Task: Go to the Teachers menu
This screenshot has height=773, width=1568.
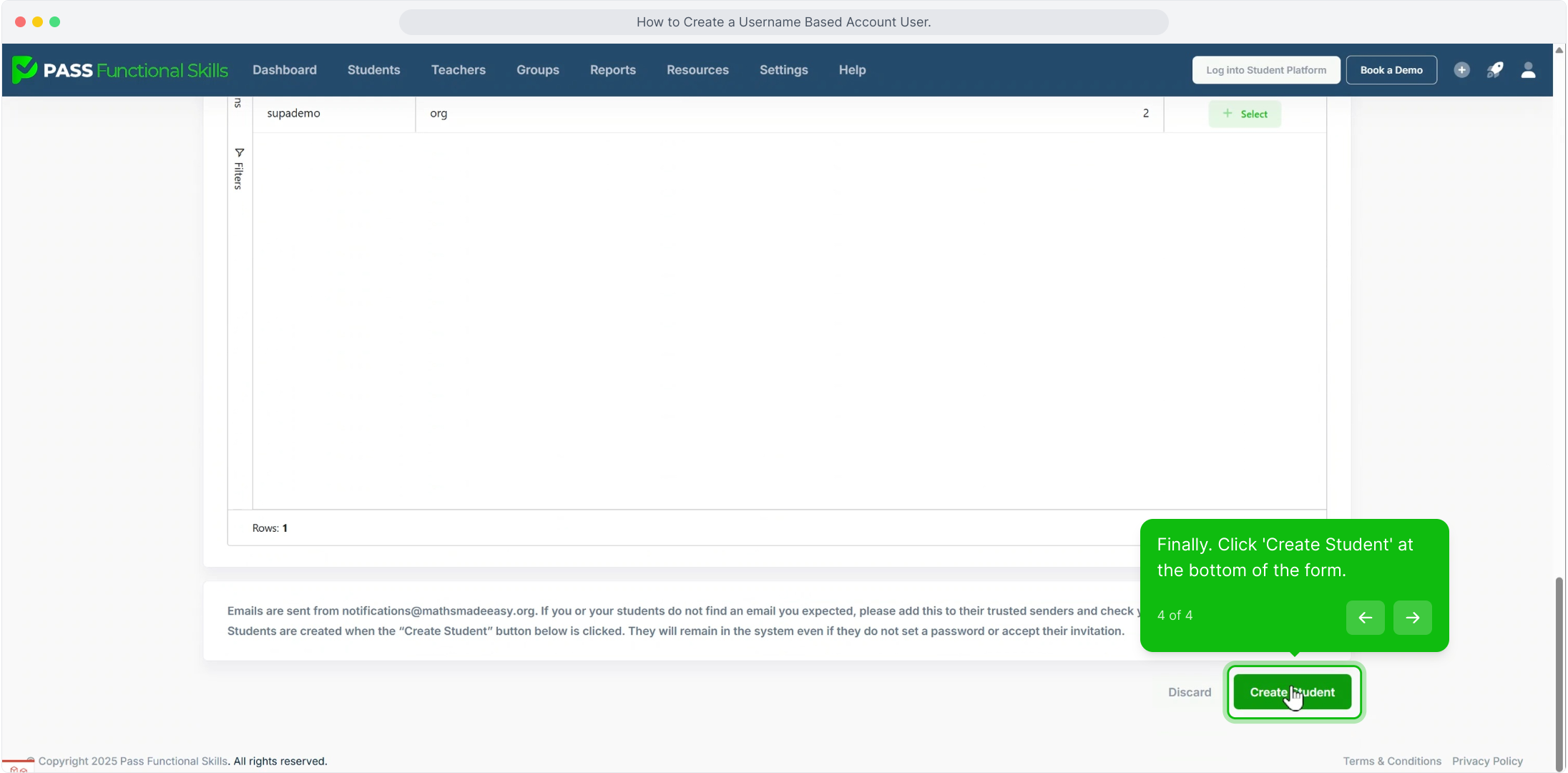Action: 458,70
